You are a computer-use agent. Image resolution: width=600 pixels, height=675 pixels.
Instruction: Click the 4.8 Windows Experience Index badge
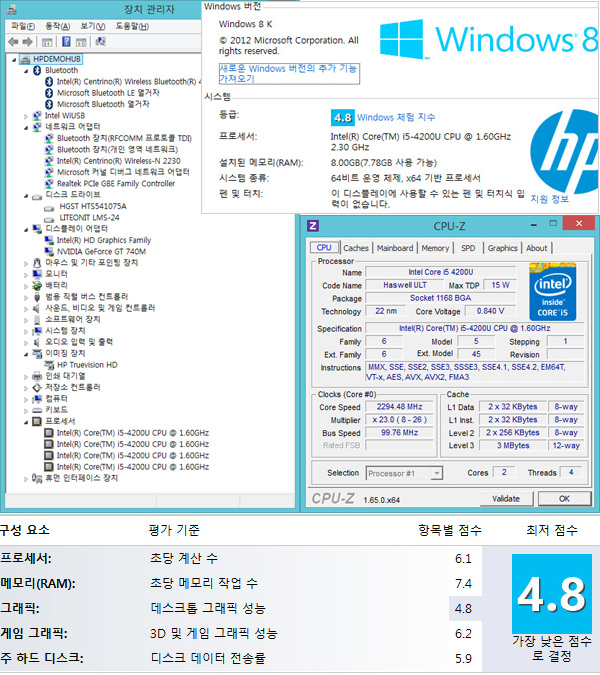coord(343,118)
